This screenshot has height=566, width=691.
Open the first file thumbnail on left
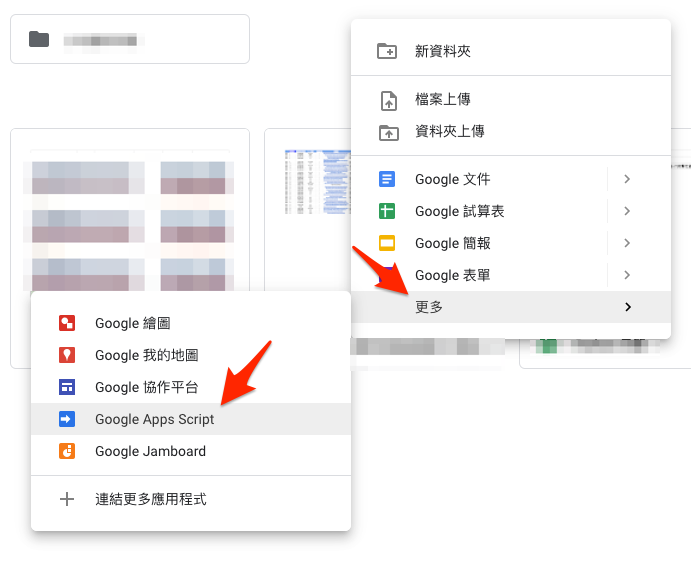click(x=130, y=210)
